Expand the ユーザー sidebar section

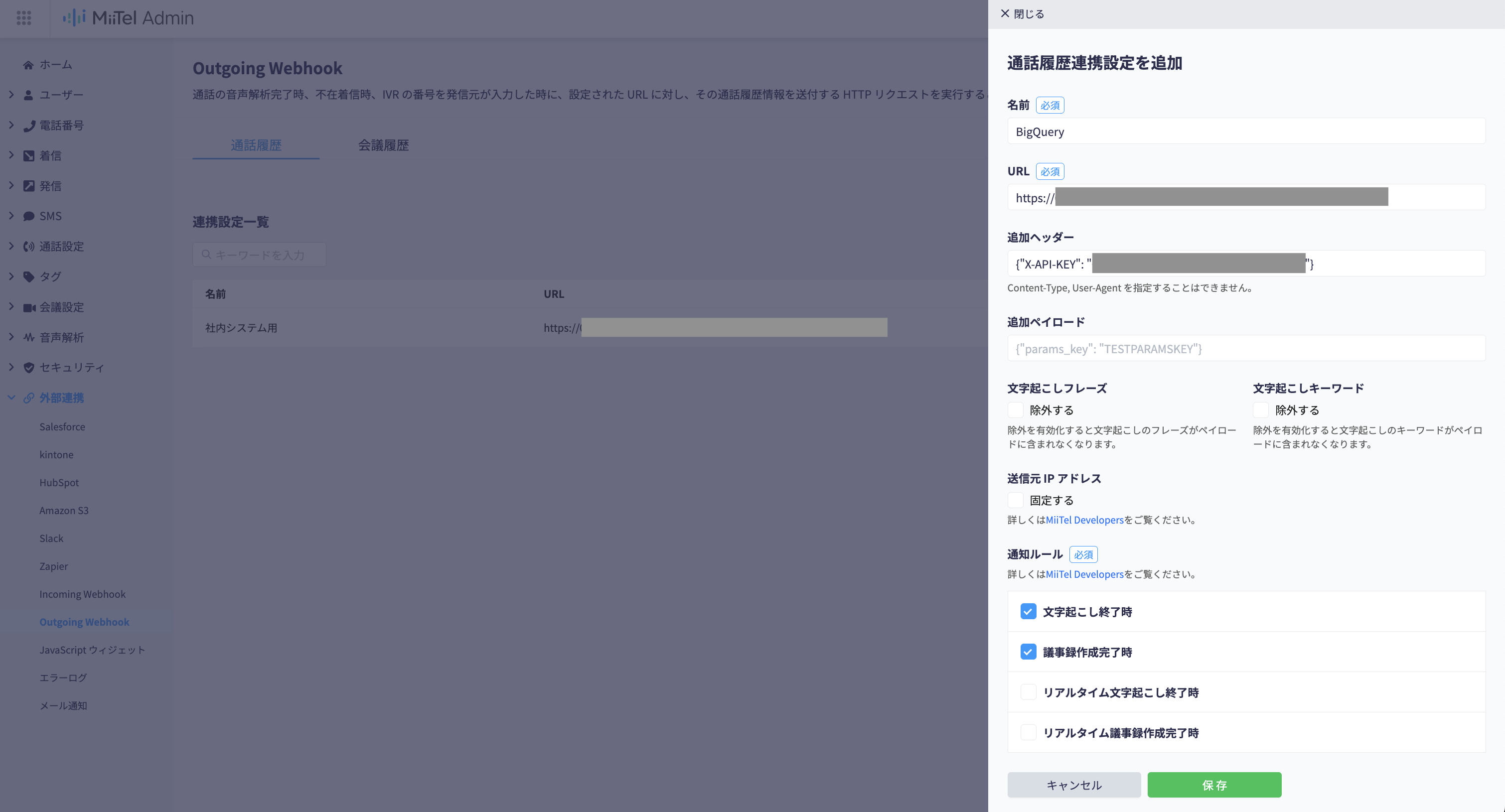click(x=11, y=95)
